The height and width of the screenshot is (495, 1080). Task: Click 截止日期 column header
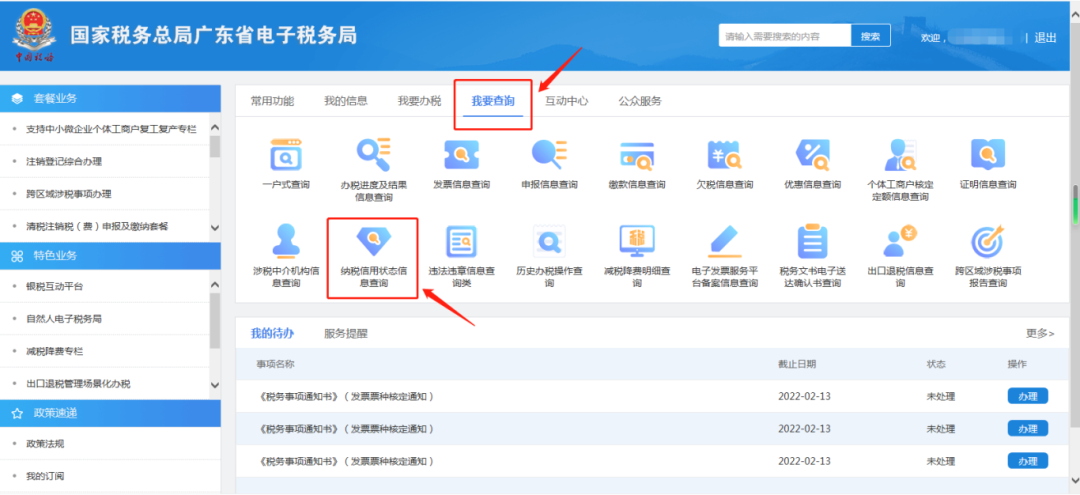[x=797, y=364]
